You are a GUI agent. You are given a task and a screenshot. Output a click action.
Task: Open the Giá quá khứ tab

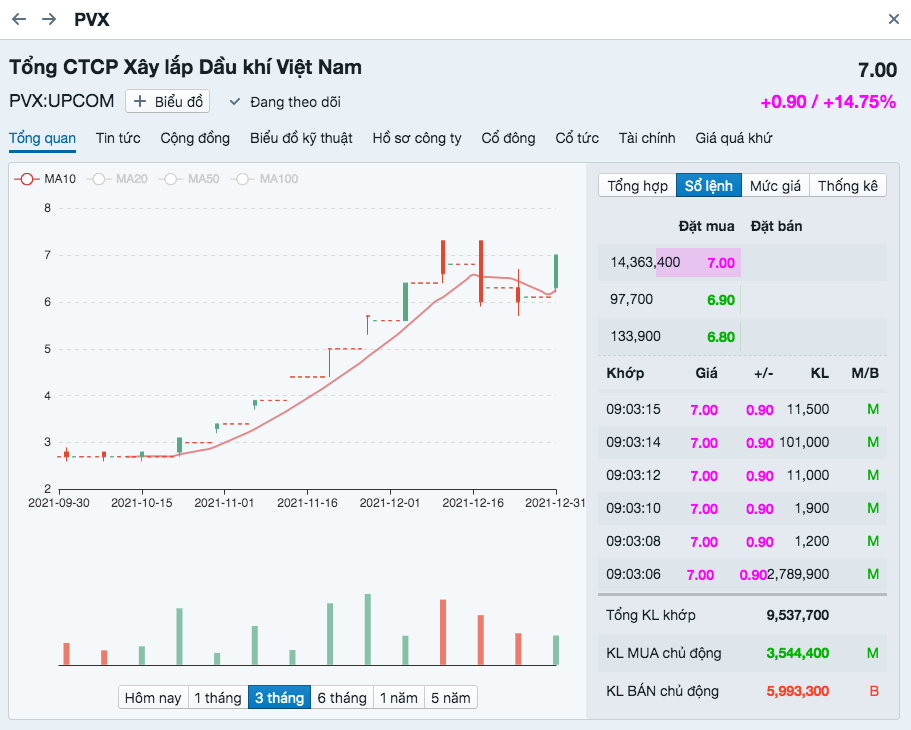click(734, 138)
